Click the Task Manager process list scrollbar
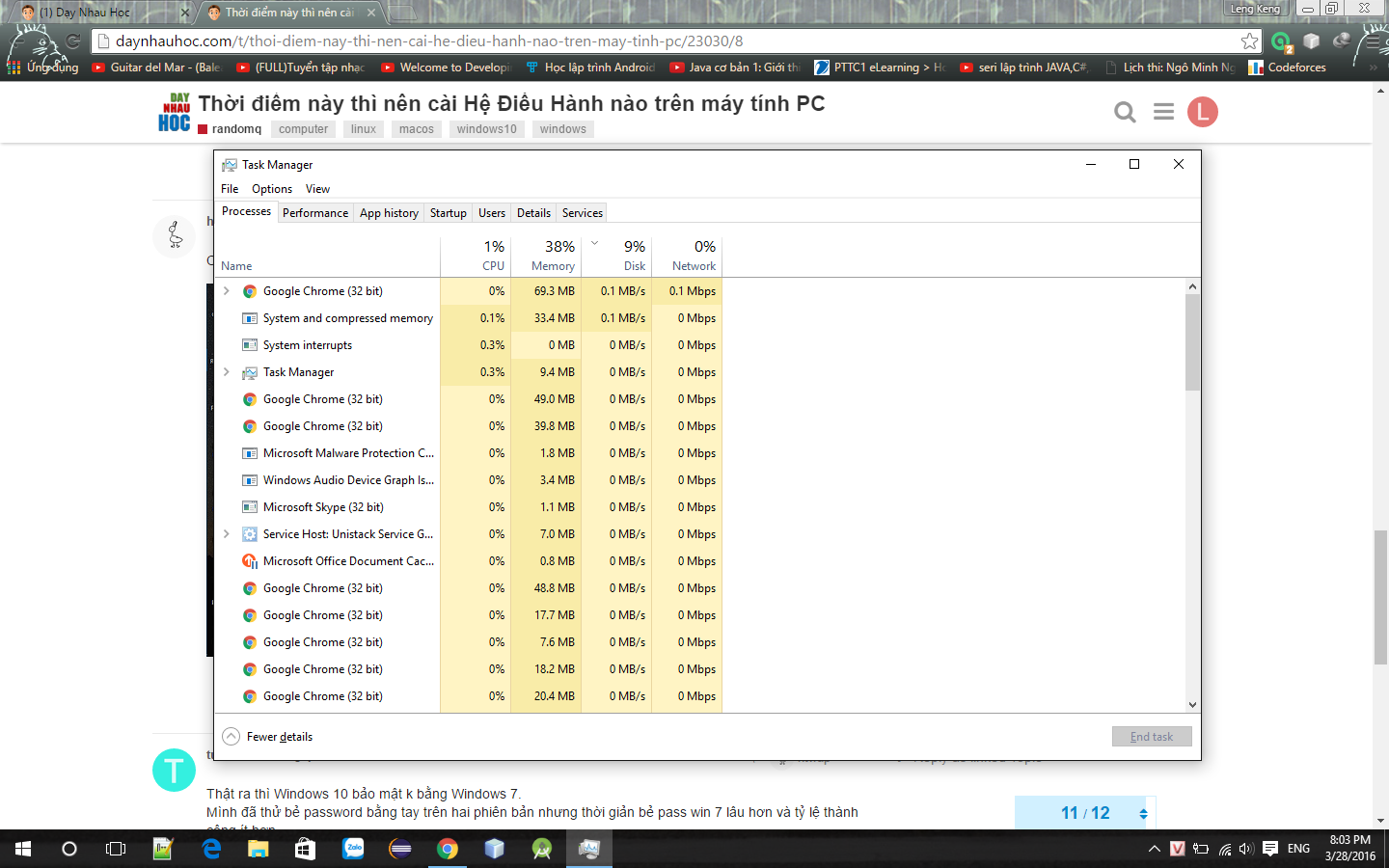Screen dimensions: 1389x868 point(1192,342)
